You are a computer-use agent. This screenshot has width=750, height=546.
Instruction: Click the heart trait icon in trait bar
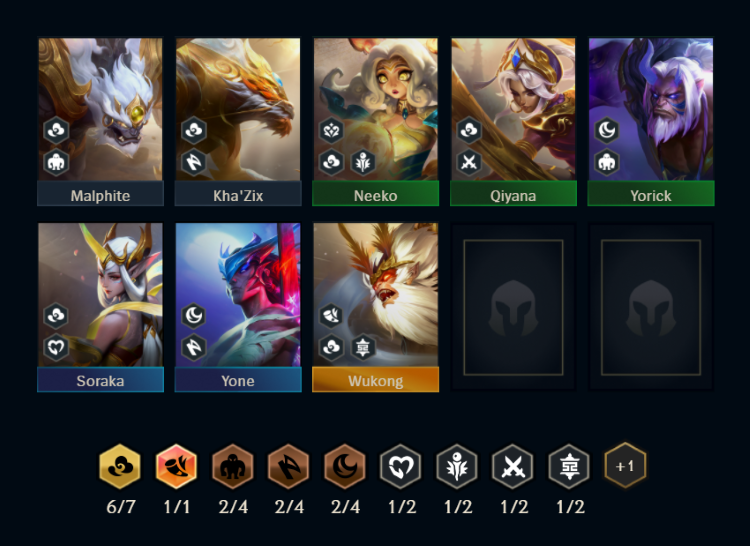click(x=401, y=466)
